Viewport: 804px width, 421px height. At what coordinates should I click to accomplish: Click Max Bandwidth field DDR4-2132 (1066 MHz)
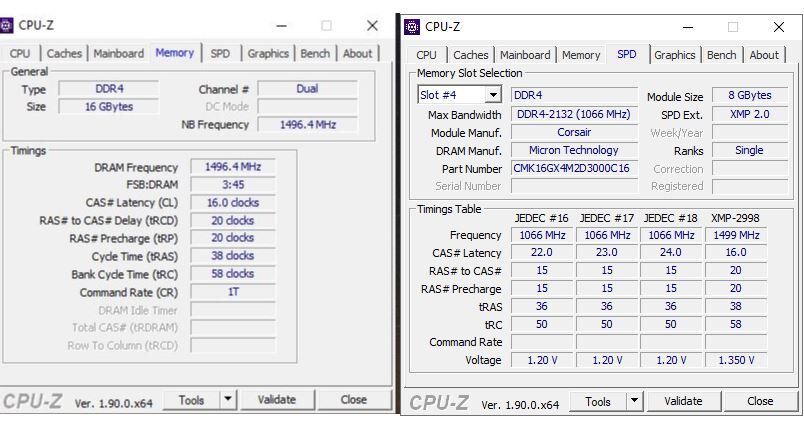coord(574,114)
